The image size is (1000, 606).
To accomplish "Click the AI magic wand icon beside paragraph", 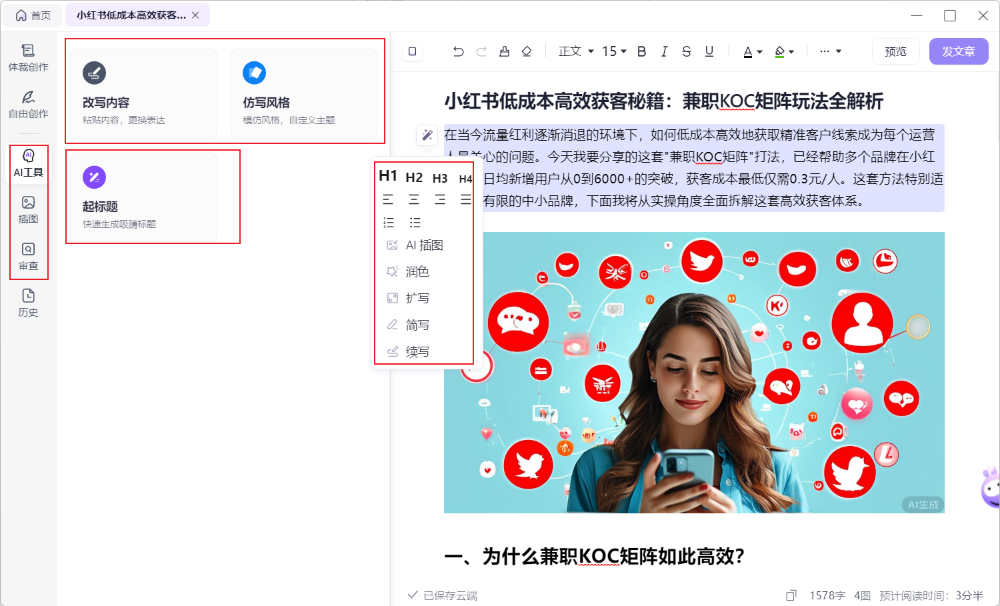I will click(427, 135).
